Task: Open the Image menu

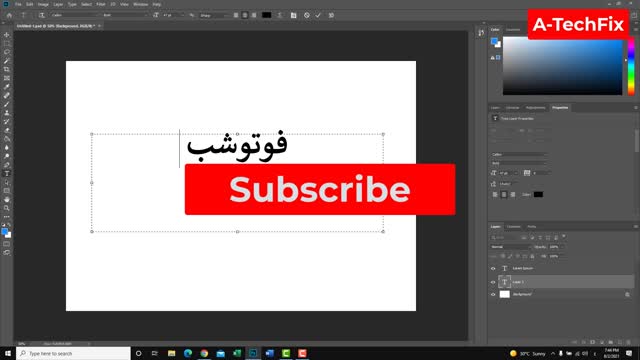Action: (43, 4)
